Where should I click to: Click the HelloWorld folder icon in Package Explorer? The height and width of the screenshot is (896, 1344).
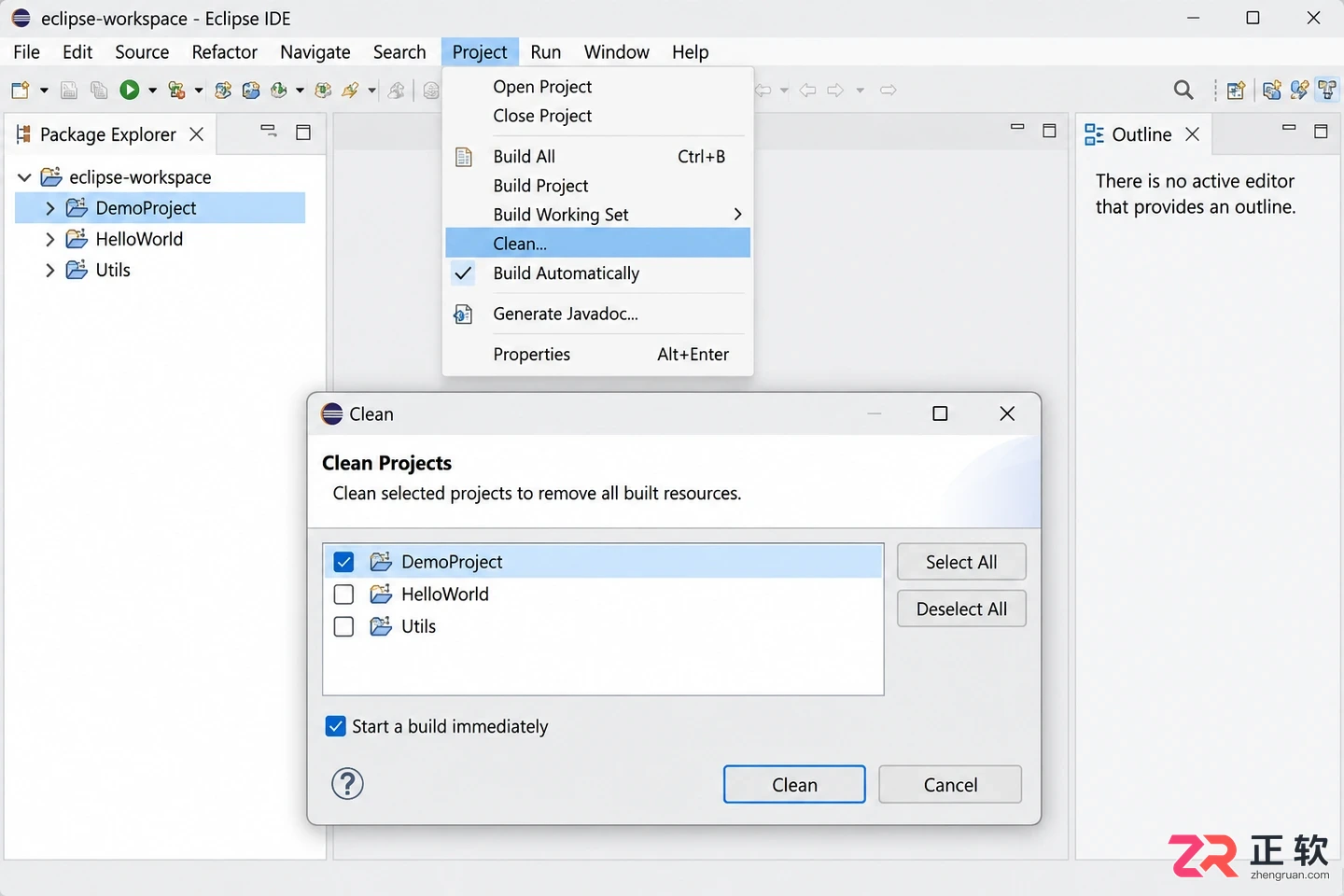click(x=77, y=239)
